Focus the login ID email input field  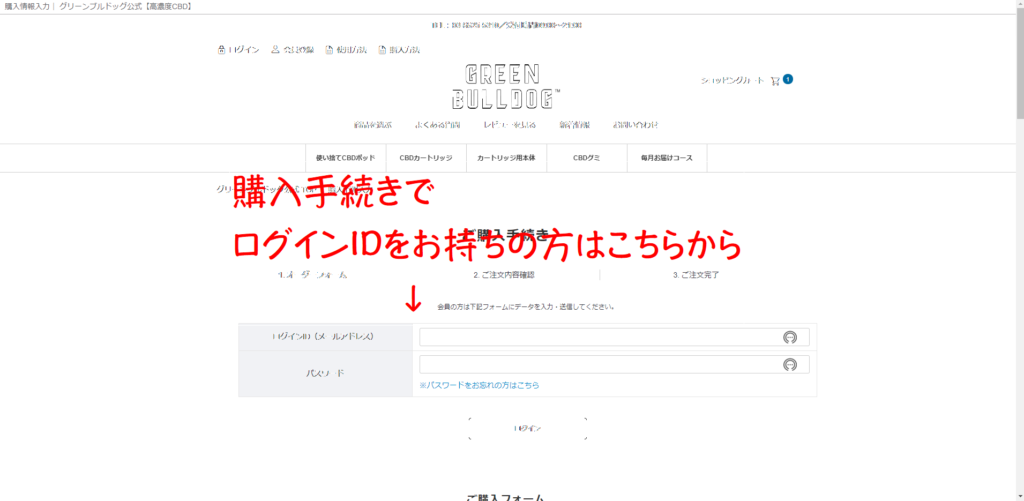tap(614, 337)
